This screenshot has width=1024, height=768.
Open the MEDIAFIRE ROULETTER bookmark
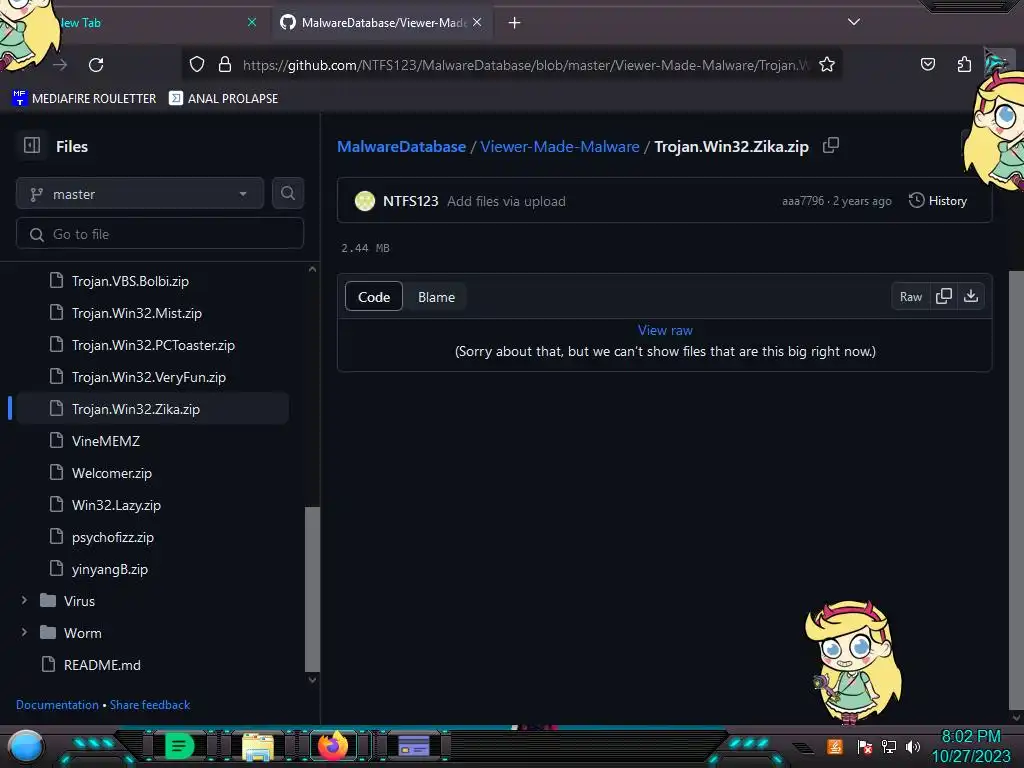[84, 99]
